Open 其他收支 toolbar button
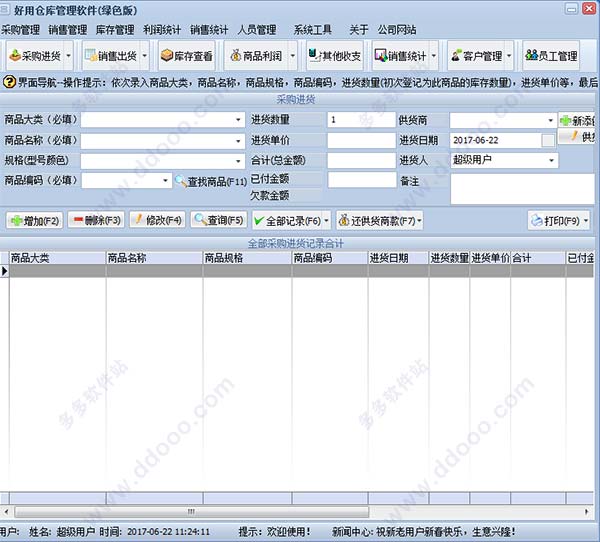Image resolution: width=600 pixels, height=542 pixels. [335, 56]
